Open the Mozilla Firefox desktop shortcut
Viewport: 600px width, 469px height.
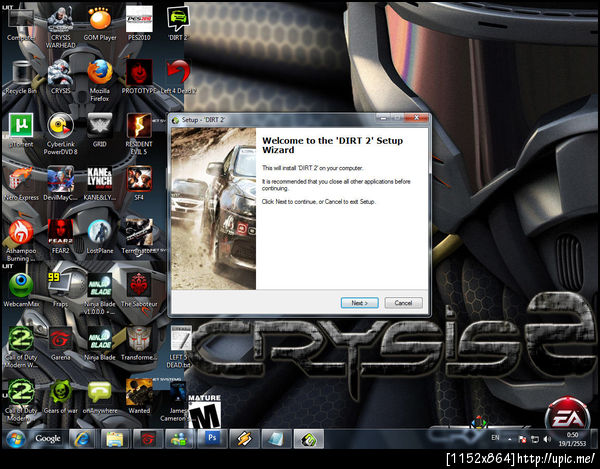point(100,81)
